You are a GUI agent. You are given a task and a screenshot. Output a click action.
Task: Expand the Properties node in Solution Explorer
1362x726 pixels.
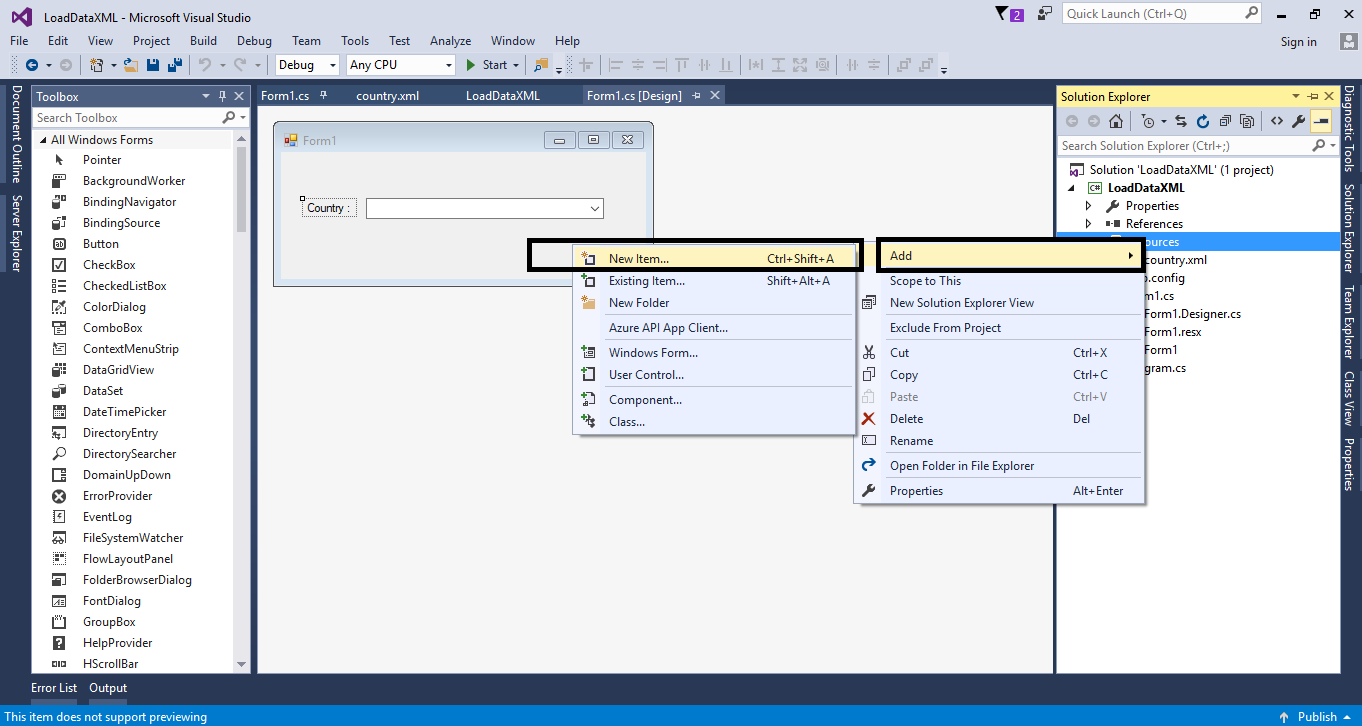(x=1089, y=206)
